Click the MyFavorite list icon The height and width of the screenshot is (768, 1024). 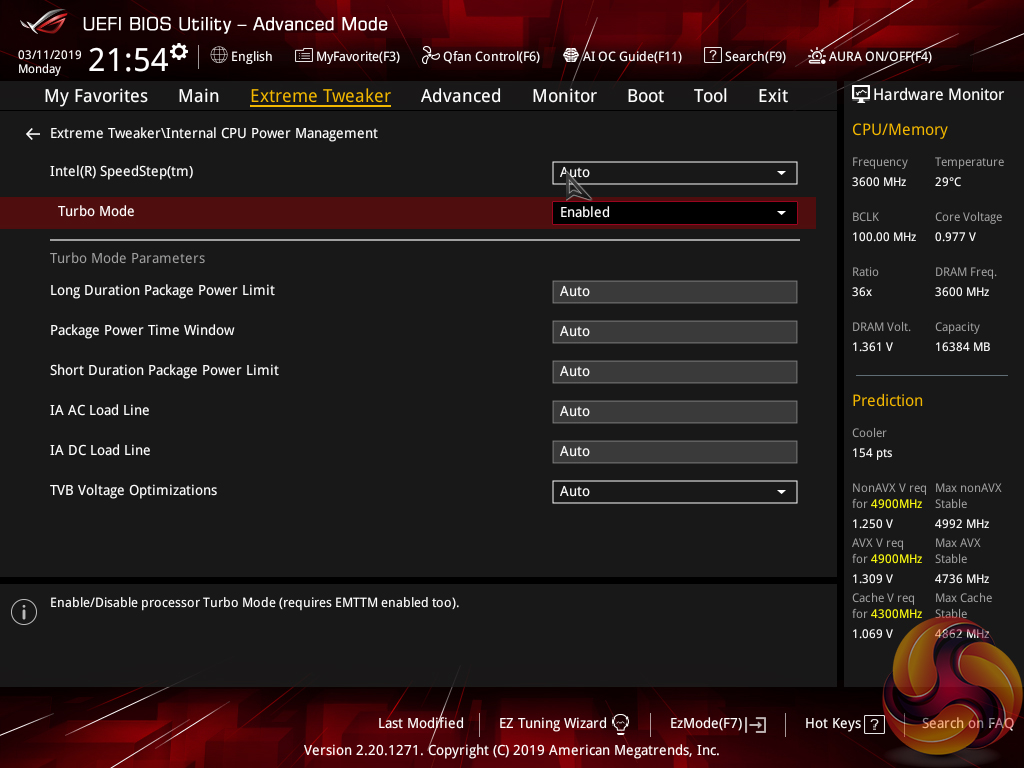pyautogui.click(x=304, y=56)
